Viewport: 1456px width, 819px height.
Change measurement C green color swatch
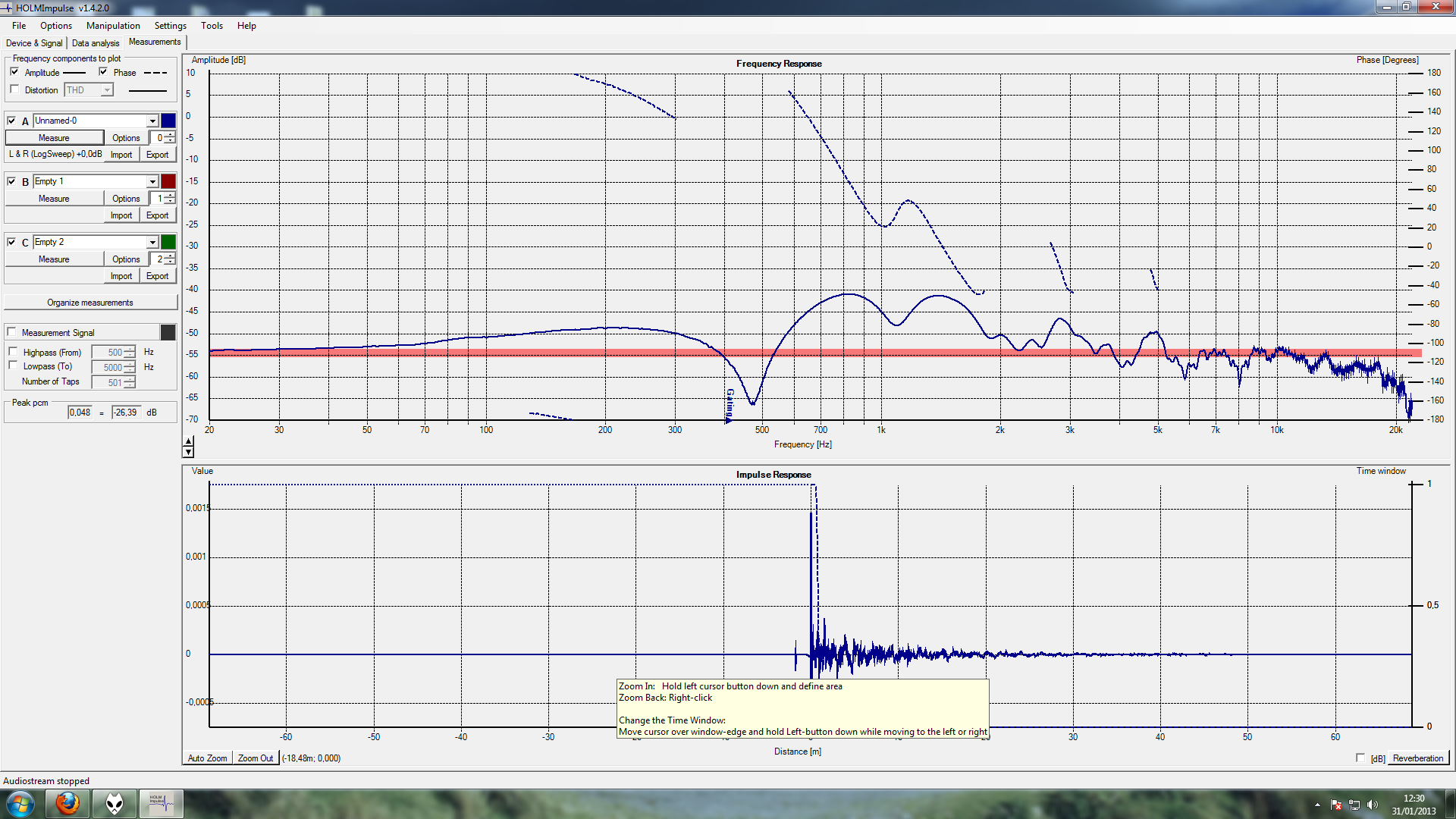pyautogui.click(x=168, y=242)
